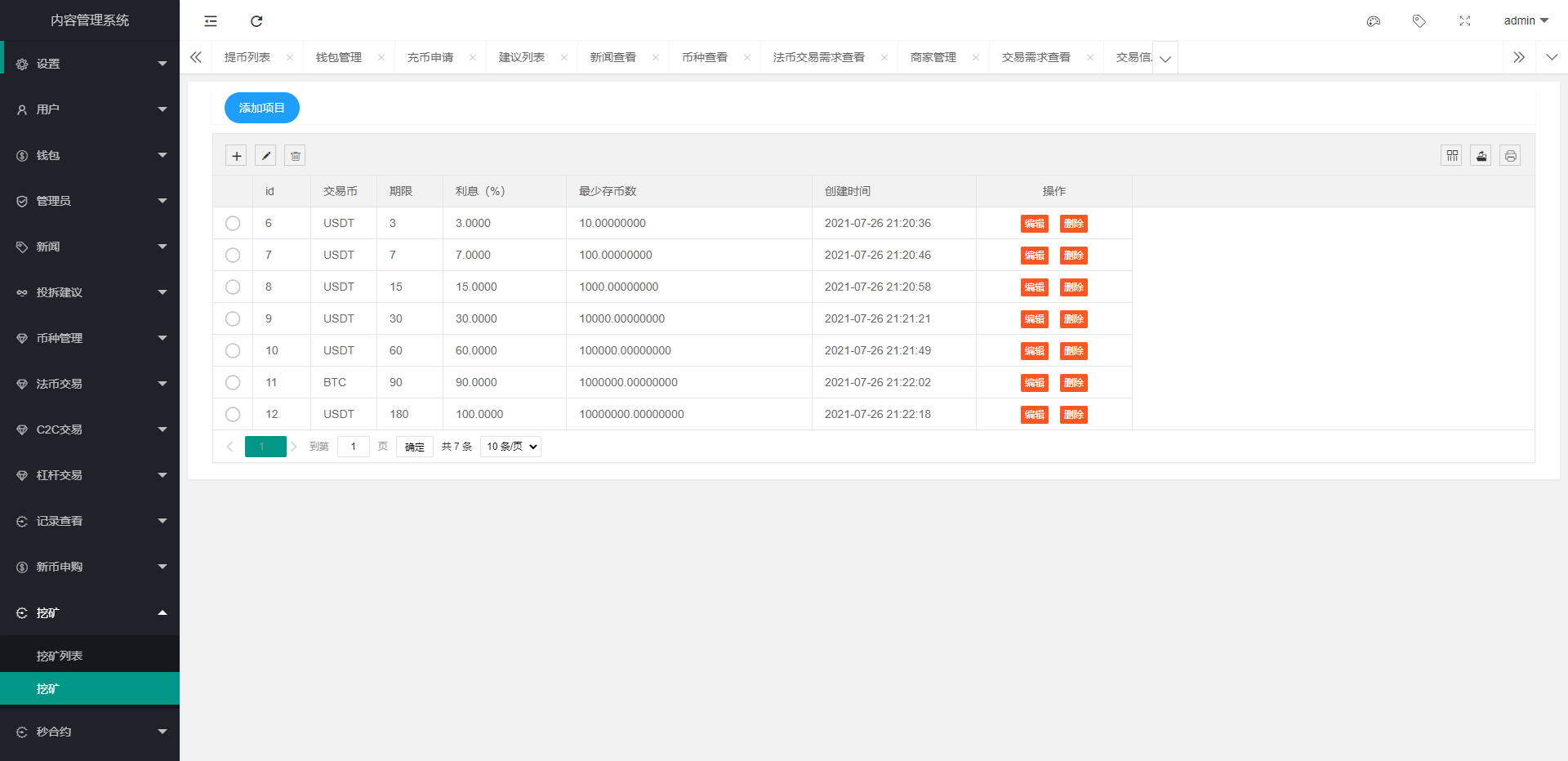Open the column filter grid icon

(1451, 156)
